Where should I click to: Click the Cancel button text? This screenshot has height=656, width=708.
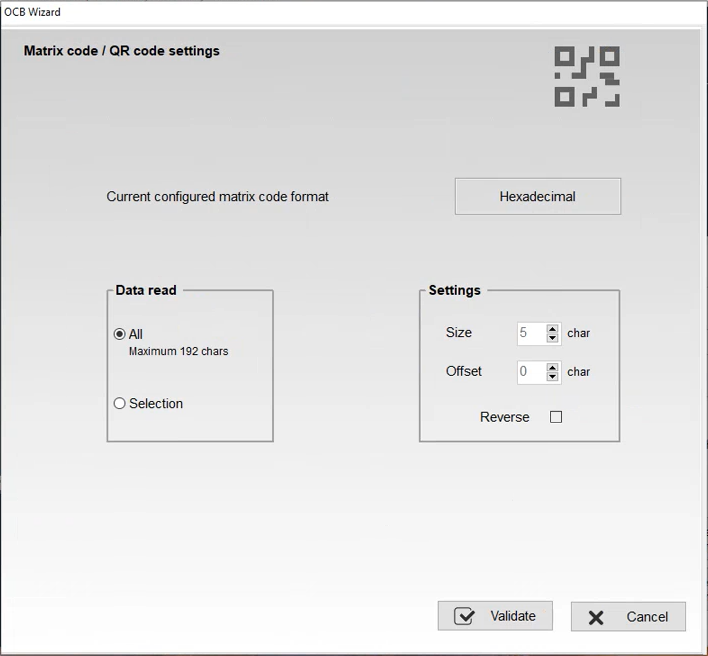pyautogui.click(x=647, y=617)
